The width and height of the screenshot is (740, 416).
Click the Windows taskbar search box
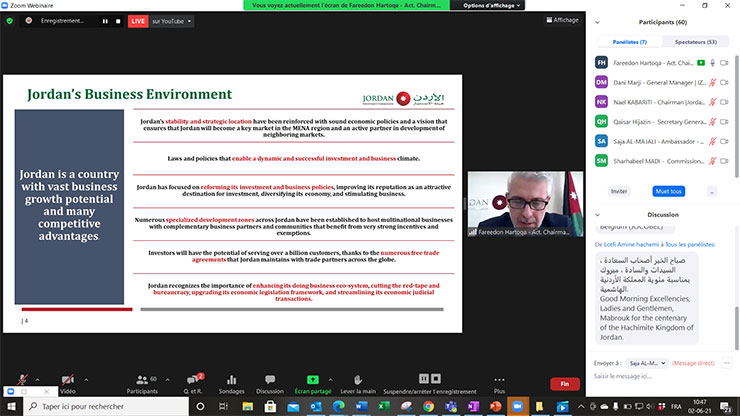(x=106, y=406)
